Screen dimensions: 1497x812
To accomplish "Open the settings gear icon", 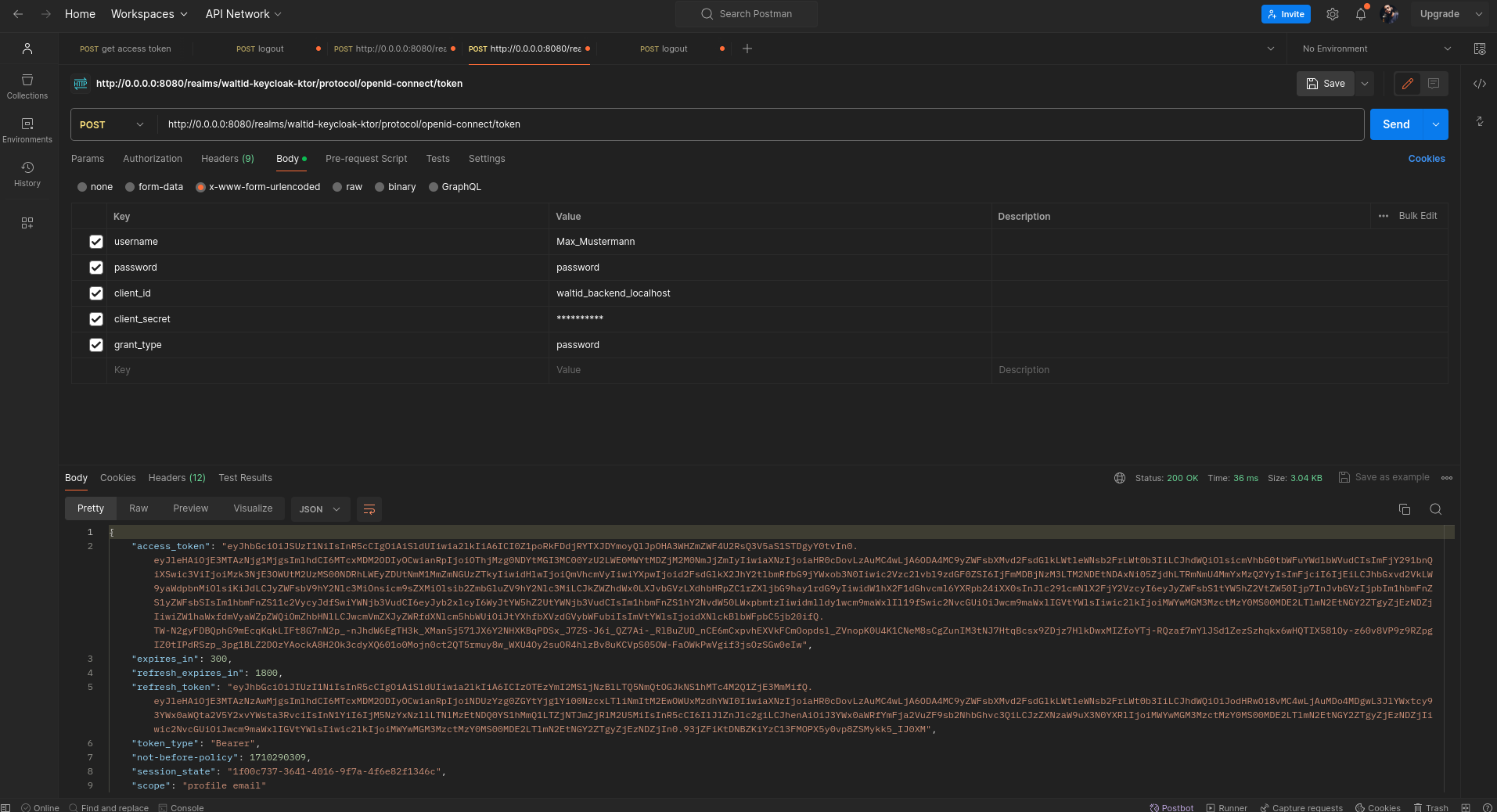I will click(1333, 14).
